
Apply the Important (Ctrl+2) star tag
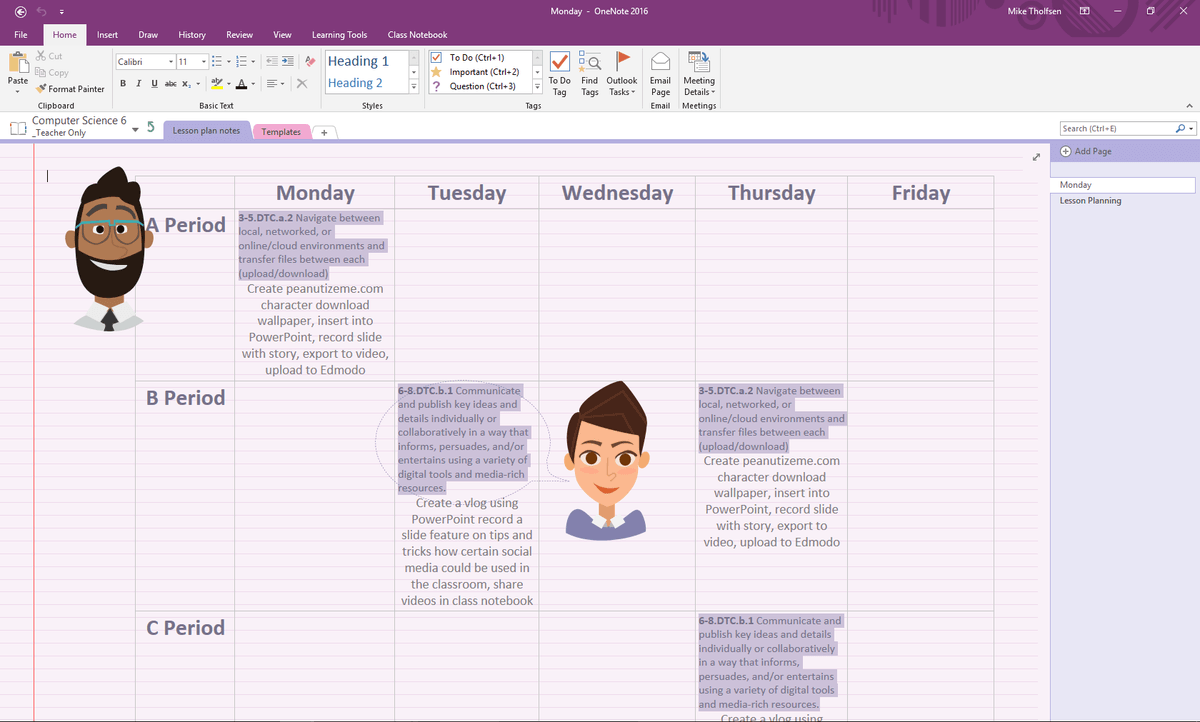pyautogui.click(x=475, y=72)
